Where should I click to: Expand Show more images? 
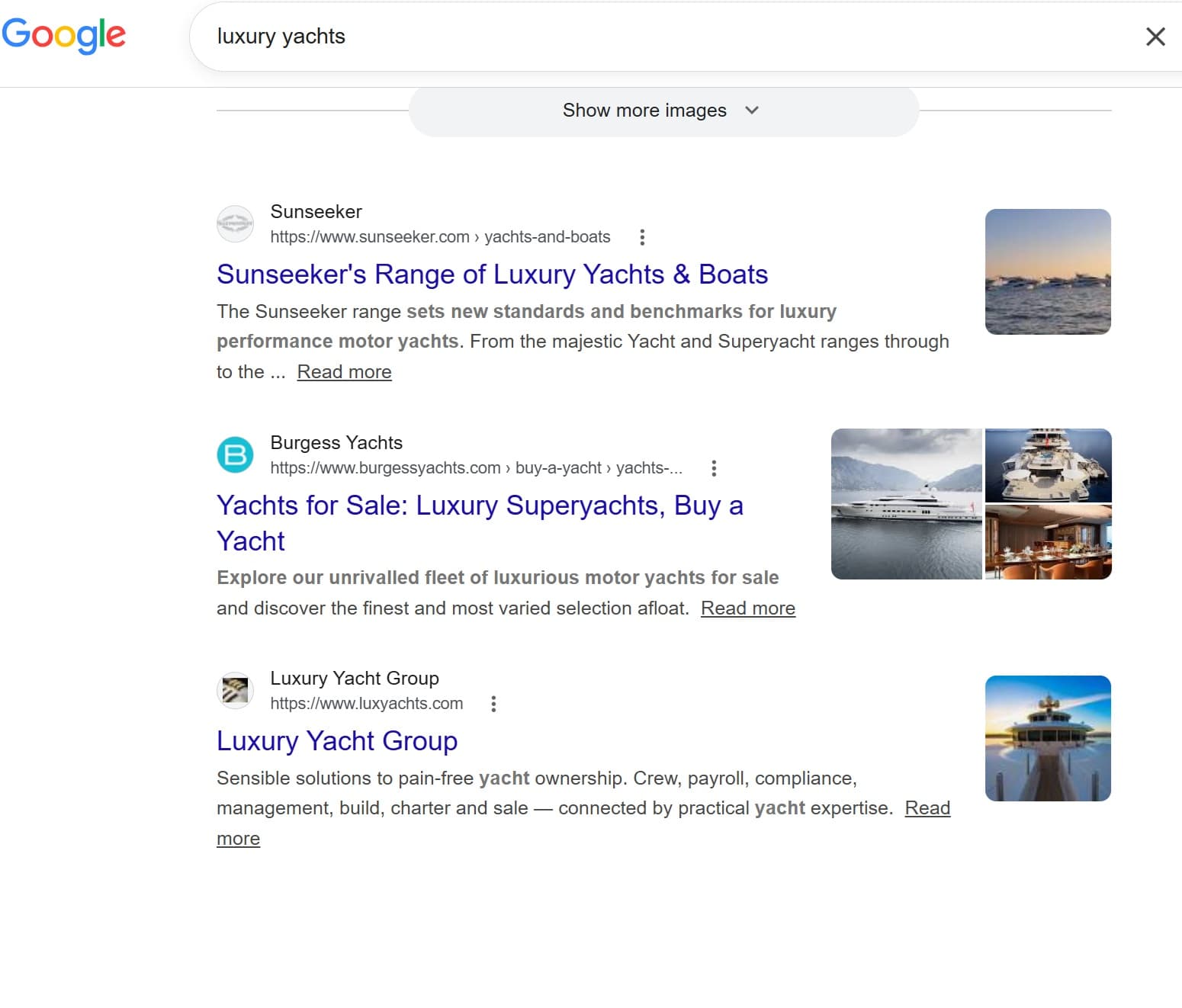coord(663,111)
